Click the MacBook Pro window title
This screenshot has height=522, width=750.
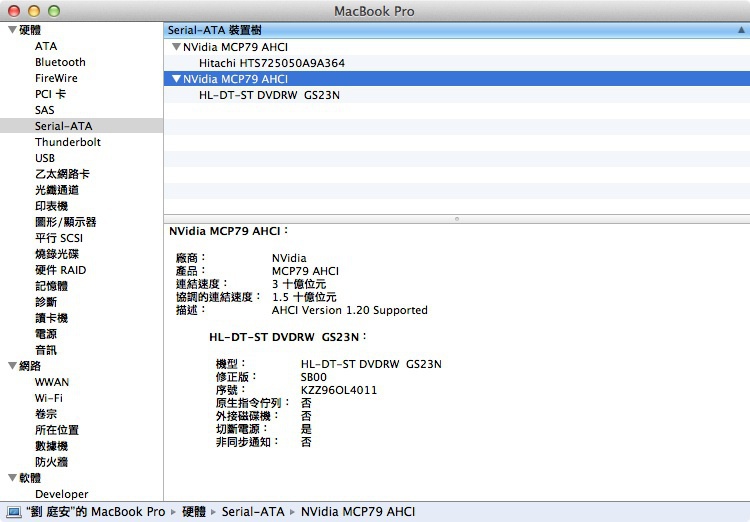tap(374, 11)
